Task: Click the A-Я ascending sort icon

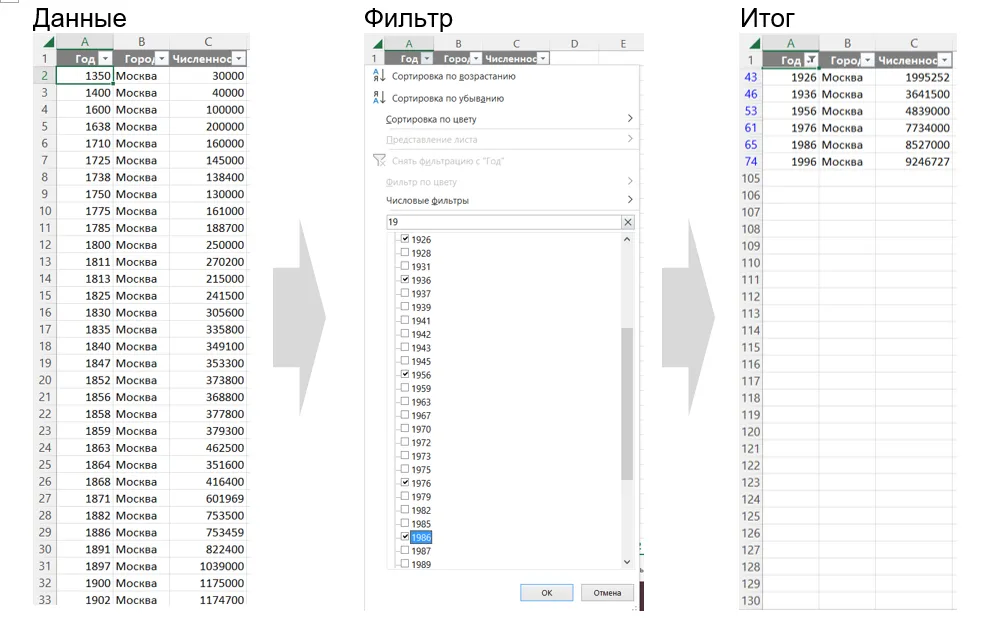Action: tap(379, 76)
